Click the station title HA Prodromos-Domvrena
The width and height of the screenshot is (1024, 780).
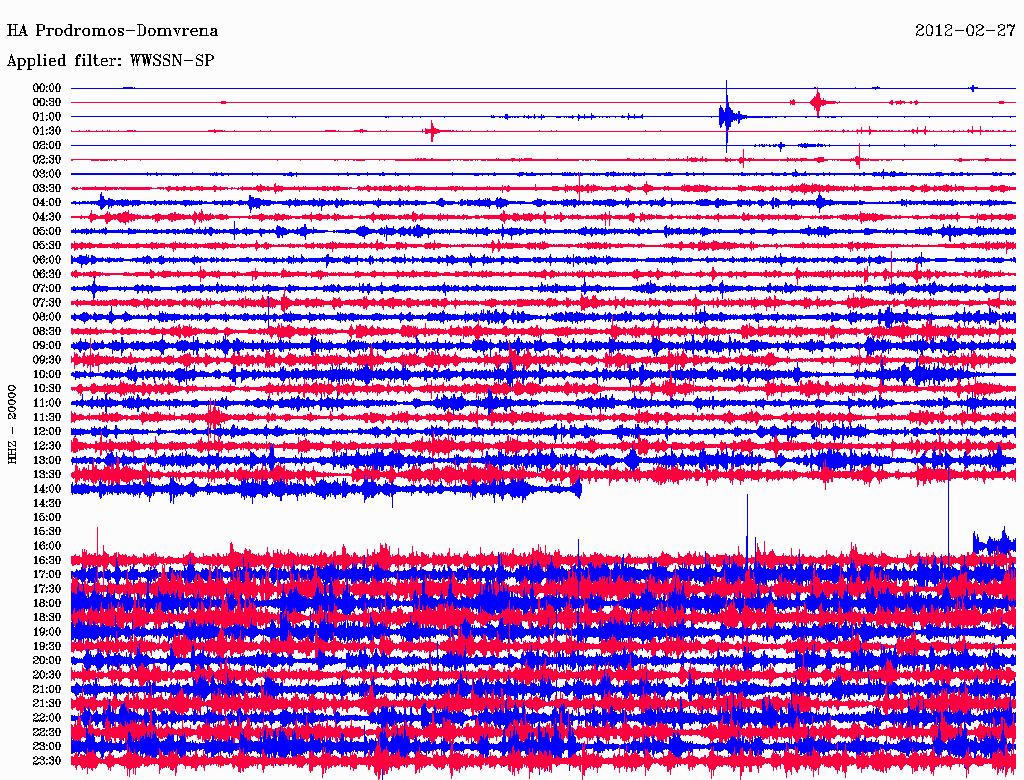click(x=112, y=31)
